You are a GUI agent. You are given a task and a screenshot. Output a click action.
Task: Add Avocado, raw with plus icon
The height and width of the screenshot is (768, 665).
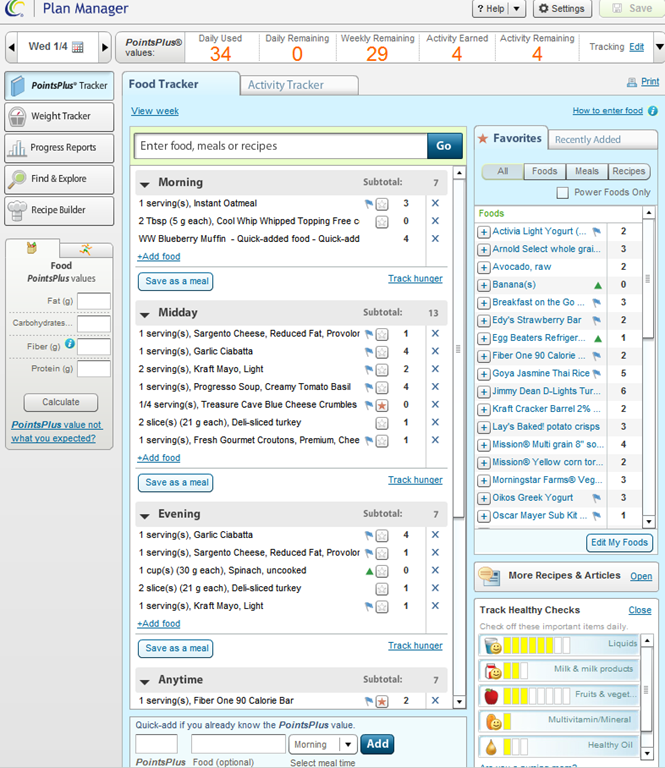coord(484,267)
